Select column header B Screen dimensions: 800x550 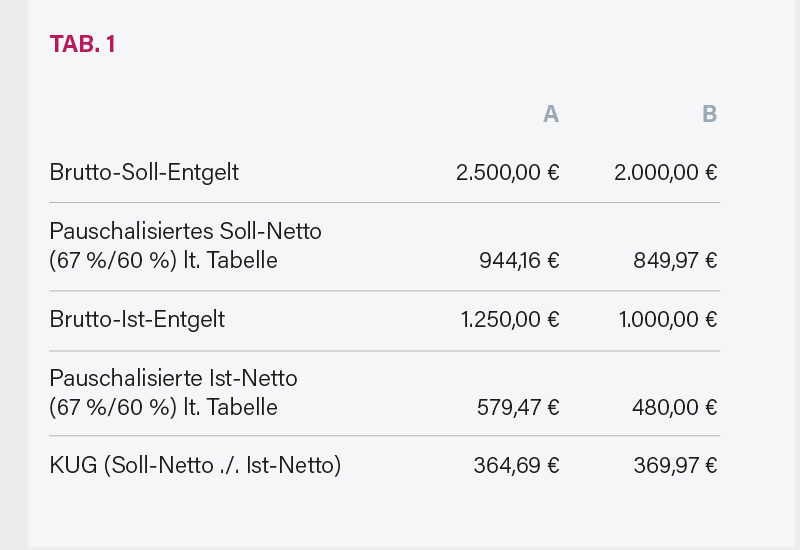(709, 114)
